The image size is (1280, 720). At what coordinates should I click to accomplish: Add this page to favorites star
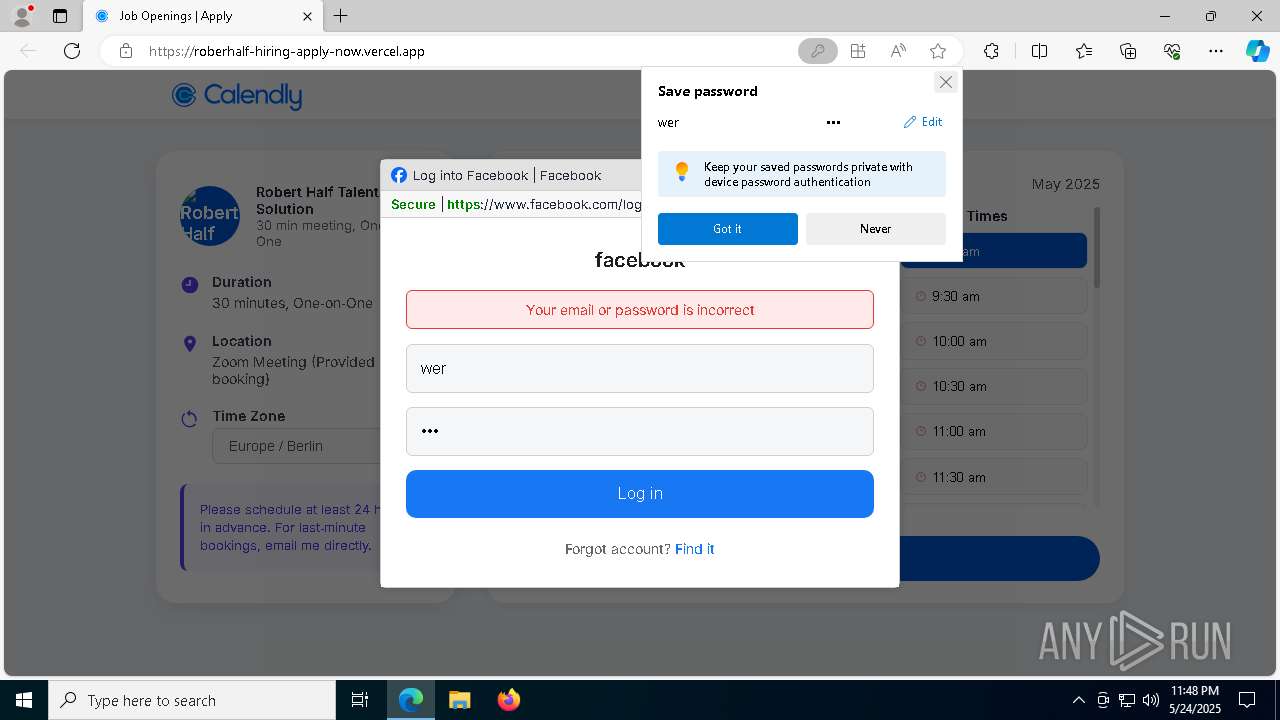[x=938, y=51]
